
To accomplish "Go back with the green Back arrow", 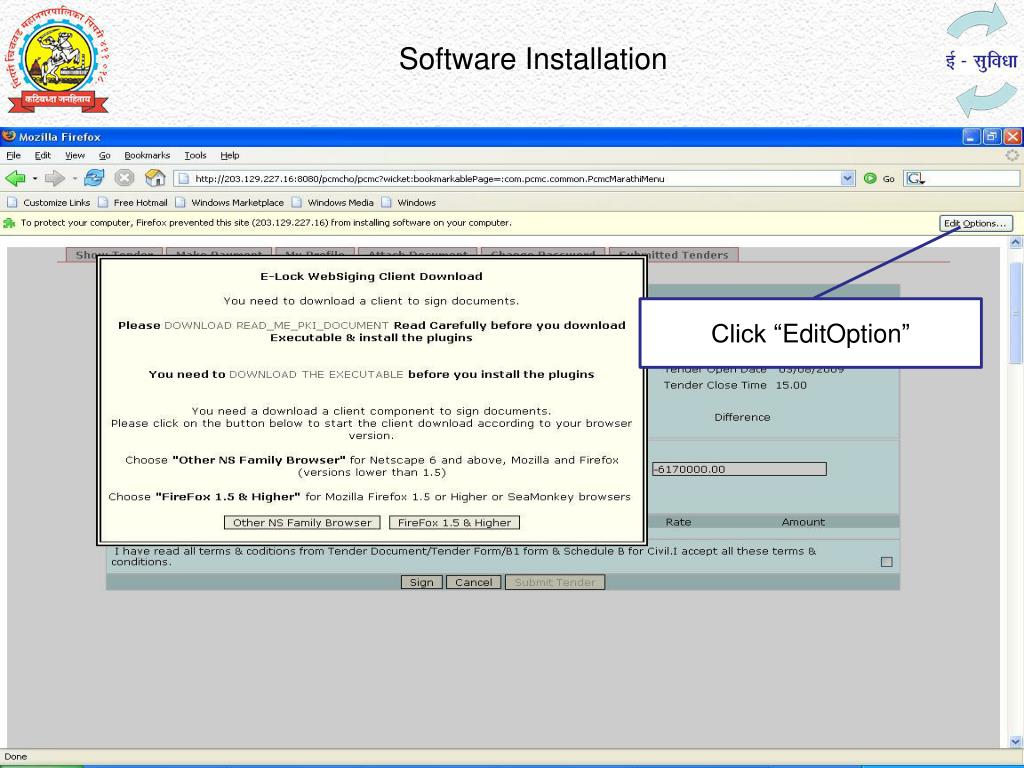I will point(15,178).
